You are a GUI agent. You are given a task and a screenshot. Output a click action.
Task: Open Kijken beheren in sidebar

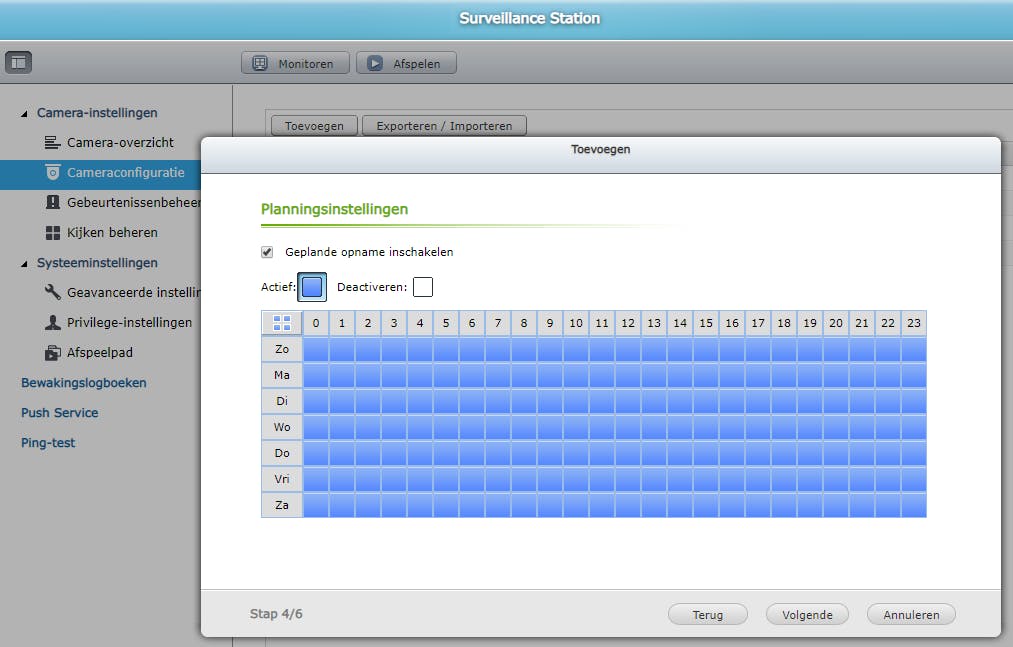[x=112, y=233]
